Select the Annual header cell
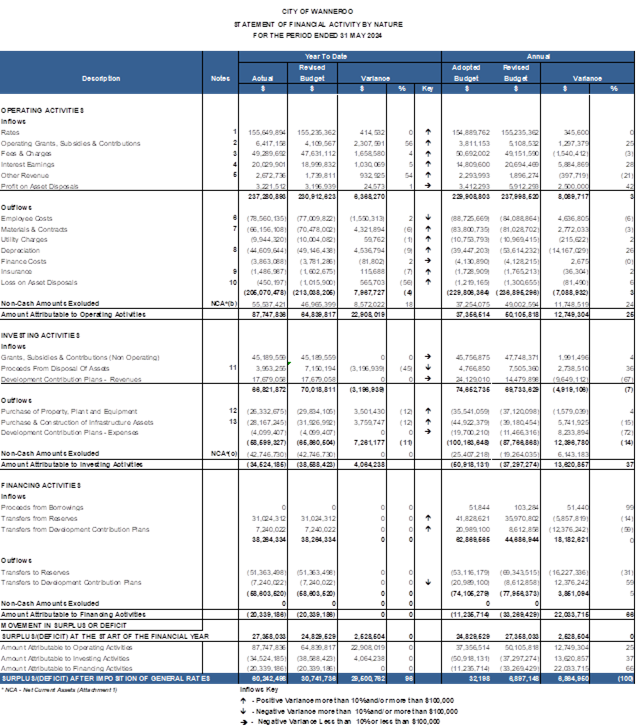The height and width of the screenshot is (728, 636). pos(537,57)
